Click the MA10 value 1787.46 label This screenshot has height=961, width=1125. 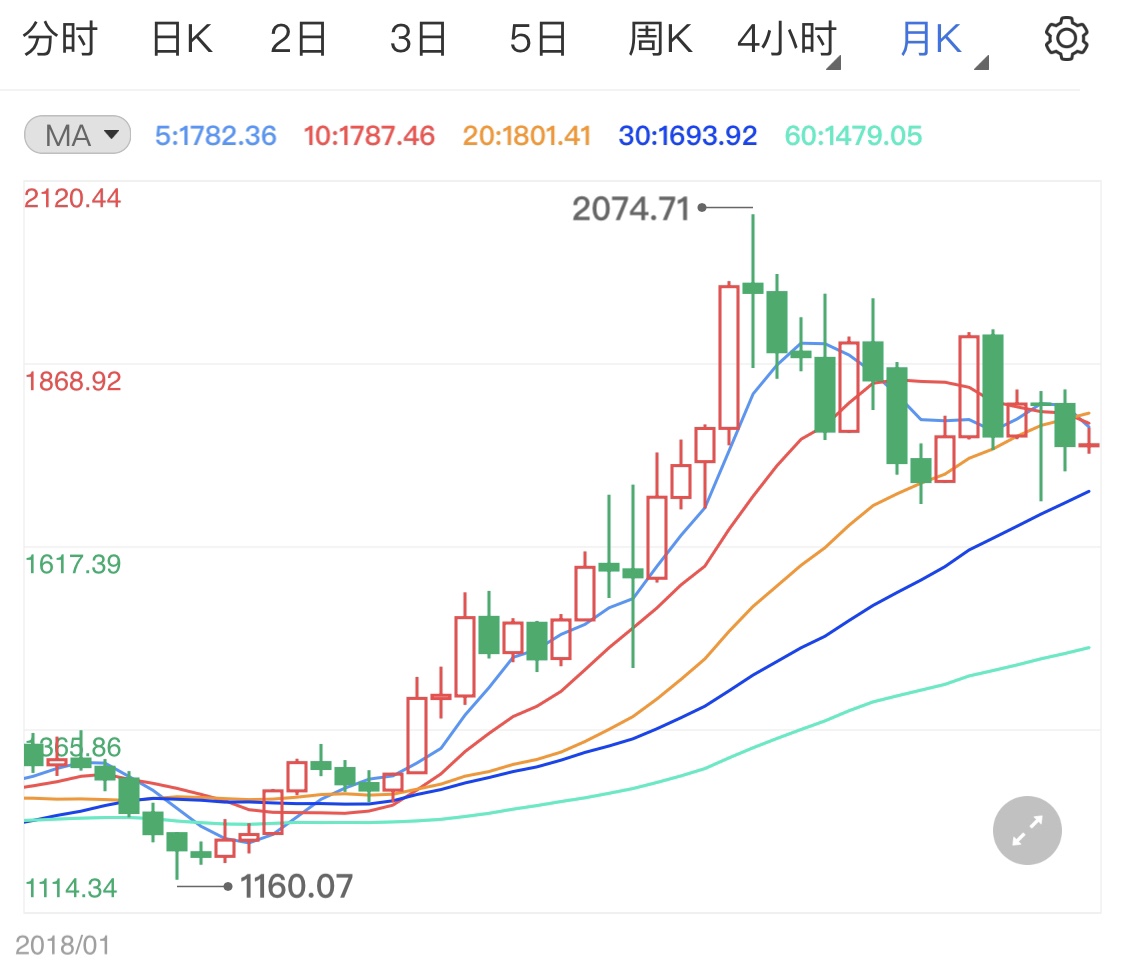click(x=369, y=136)
